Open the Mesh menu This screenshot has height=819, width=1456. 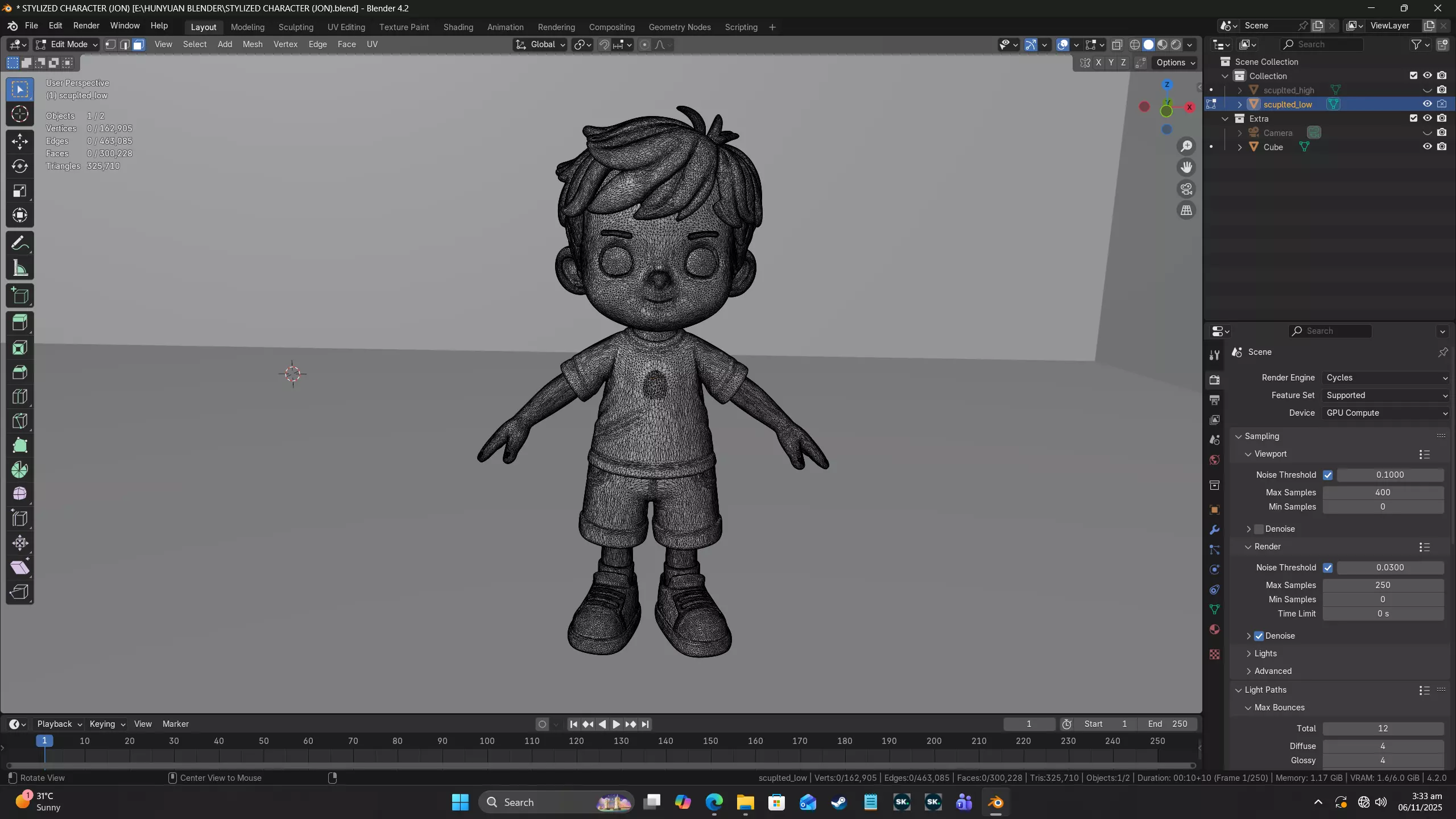[253, 44]
